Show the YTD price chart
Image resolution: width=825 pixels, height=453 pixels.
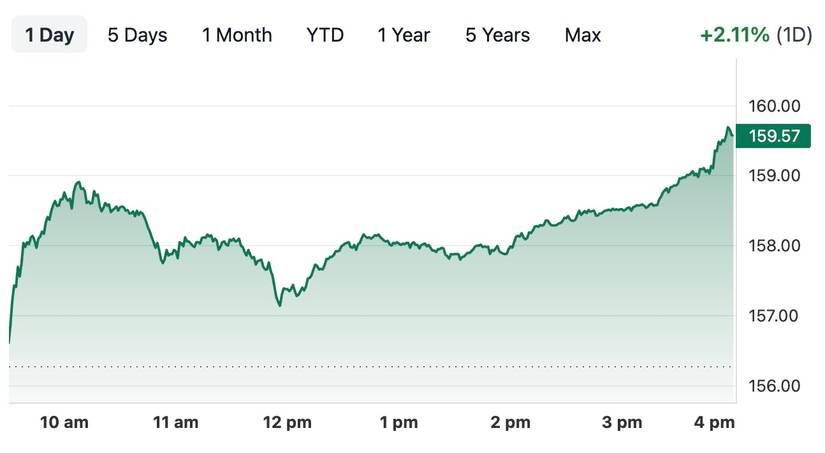(325, 35)
